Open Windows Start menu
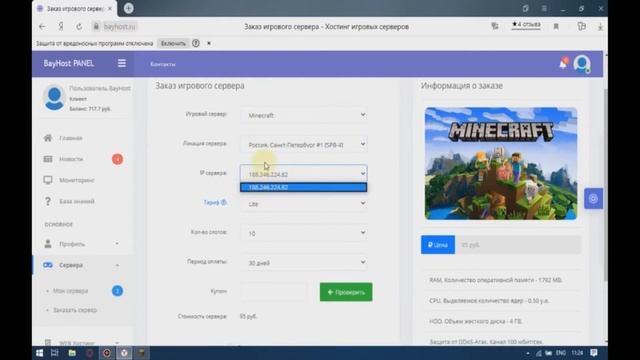The width and height of the screenshot is (640, 360). (39, 353)
